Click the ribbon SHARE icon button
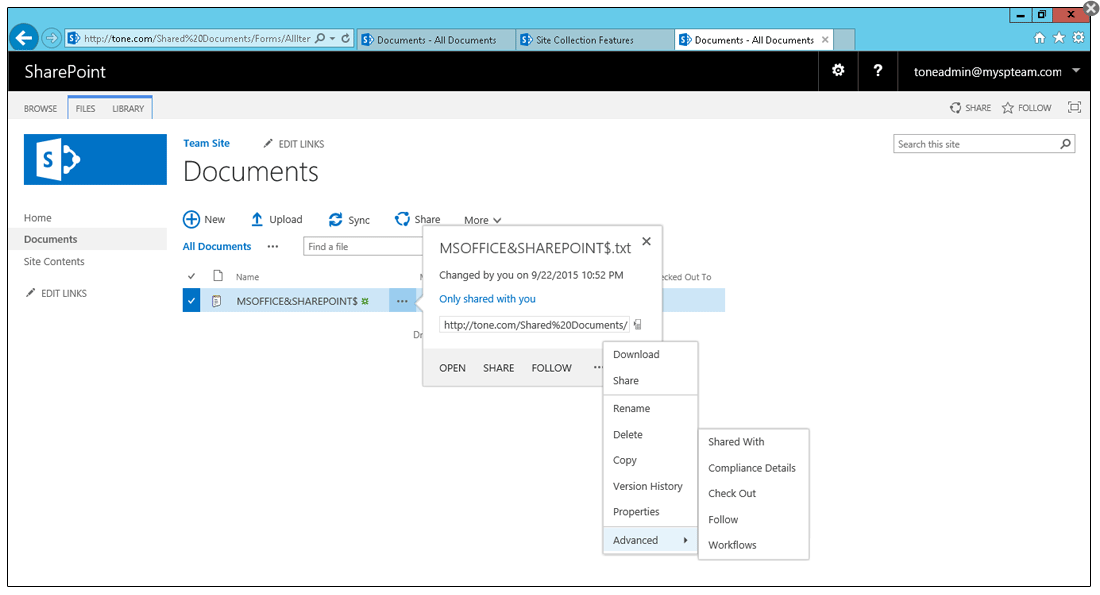Viewport: 1100px width, 595px height. click(970, 108)
